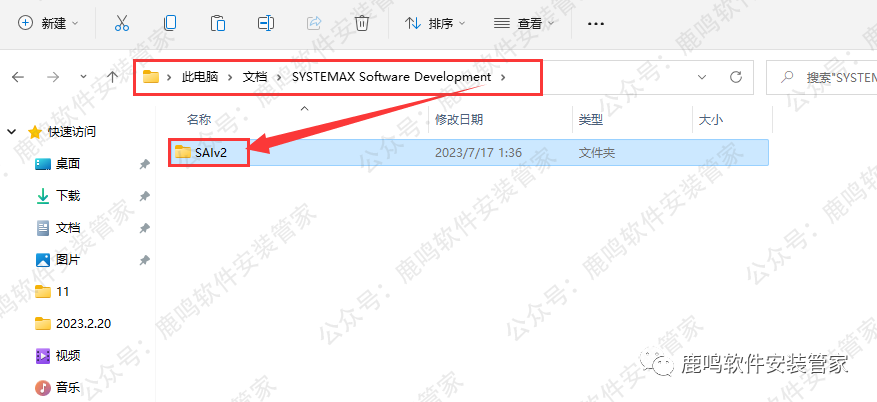Sort by 类型 column header

[591, 119]
